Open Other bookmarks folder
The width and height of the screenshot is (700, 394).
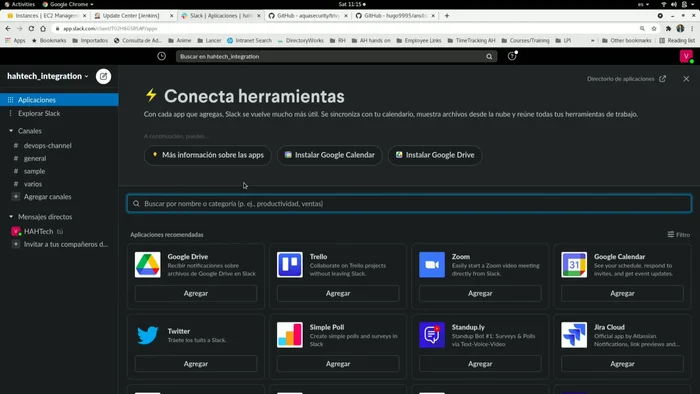click(627, 41)
